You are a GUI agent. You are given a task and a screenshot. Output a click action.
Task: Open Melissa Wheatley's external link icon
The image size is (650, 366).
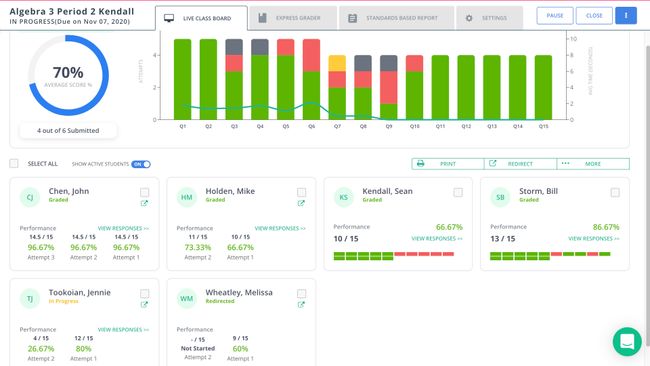[301, 304]
